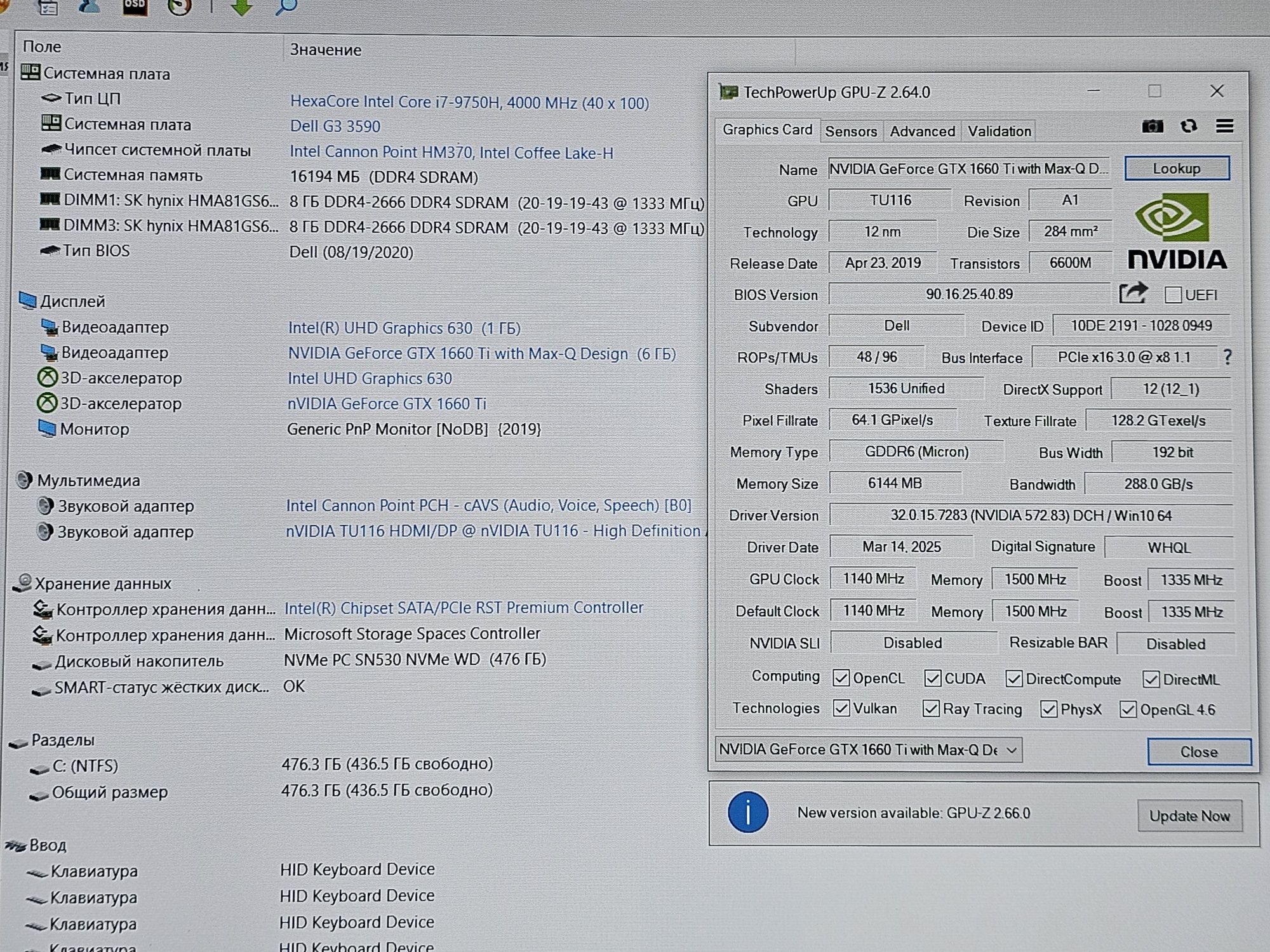This screenshot has width=1270, height=952.
Task: Toggle PhysX checkbox
Action: point(1048,709)
